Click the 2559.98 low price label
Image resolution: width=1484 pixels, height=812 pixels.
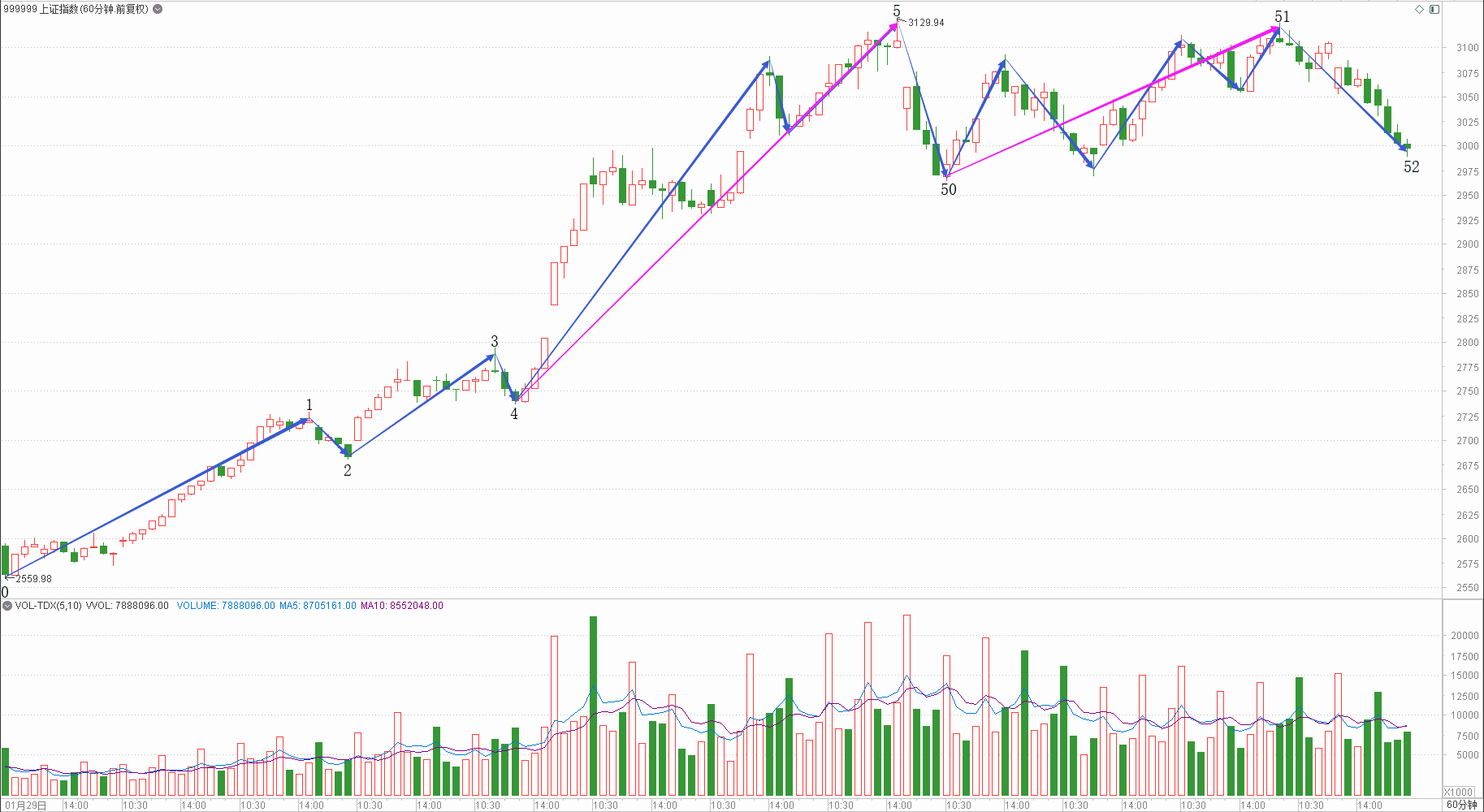click(x=33, y=579)
